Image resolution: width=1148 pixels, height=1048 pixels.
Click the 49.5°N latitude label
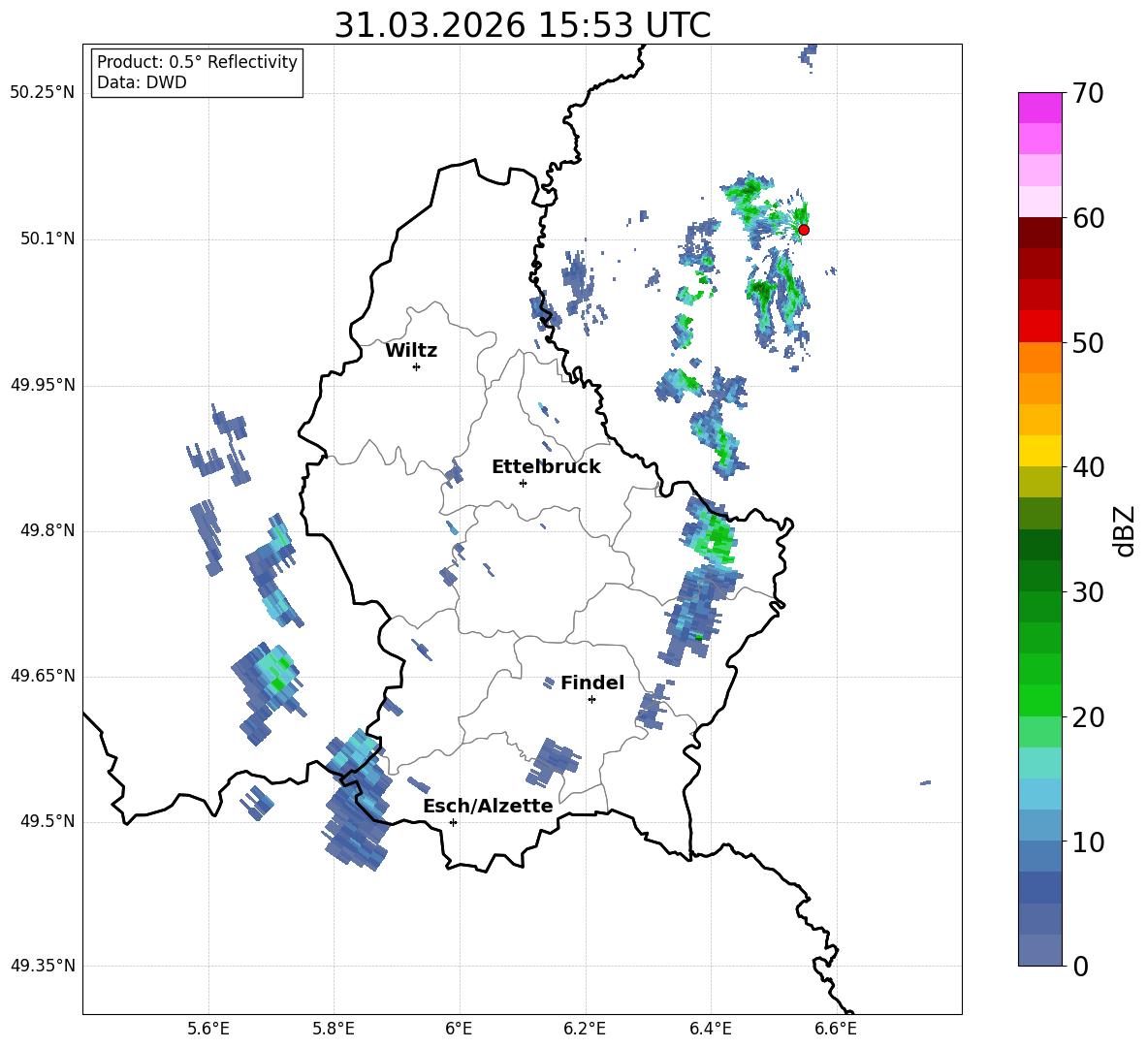coord(48,821)
